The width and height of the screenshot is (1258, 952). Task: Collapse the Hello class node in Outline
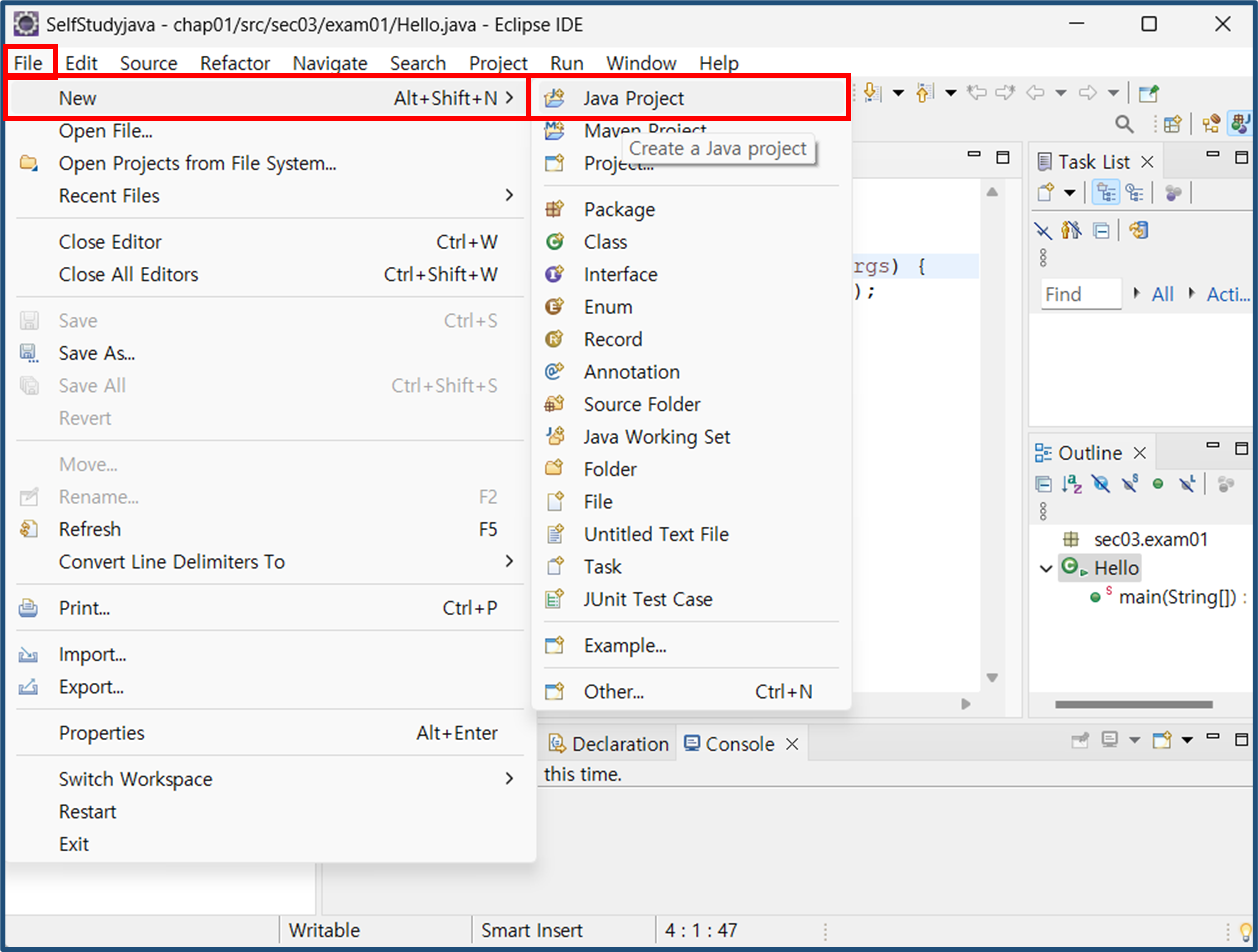[1046, 568]
